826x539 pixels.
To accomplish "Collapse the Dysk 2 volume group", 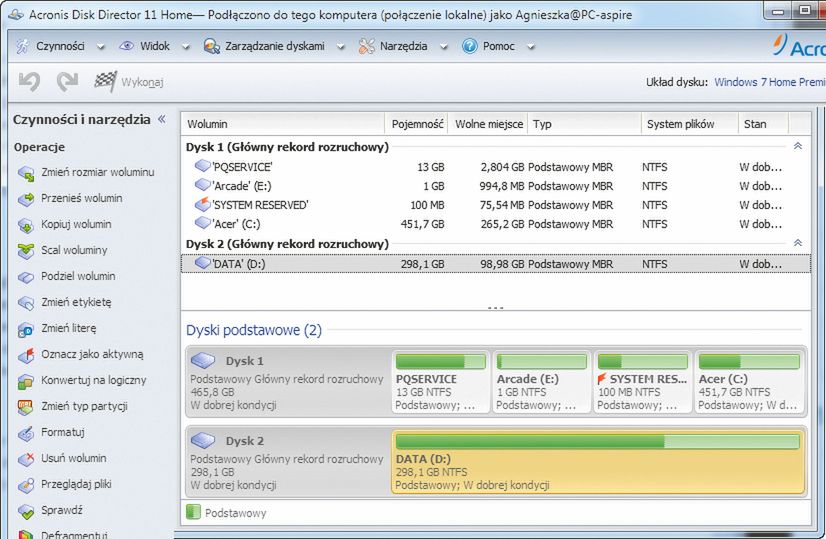I will click(798, 243).
